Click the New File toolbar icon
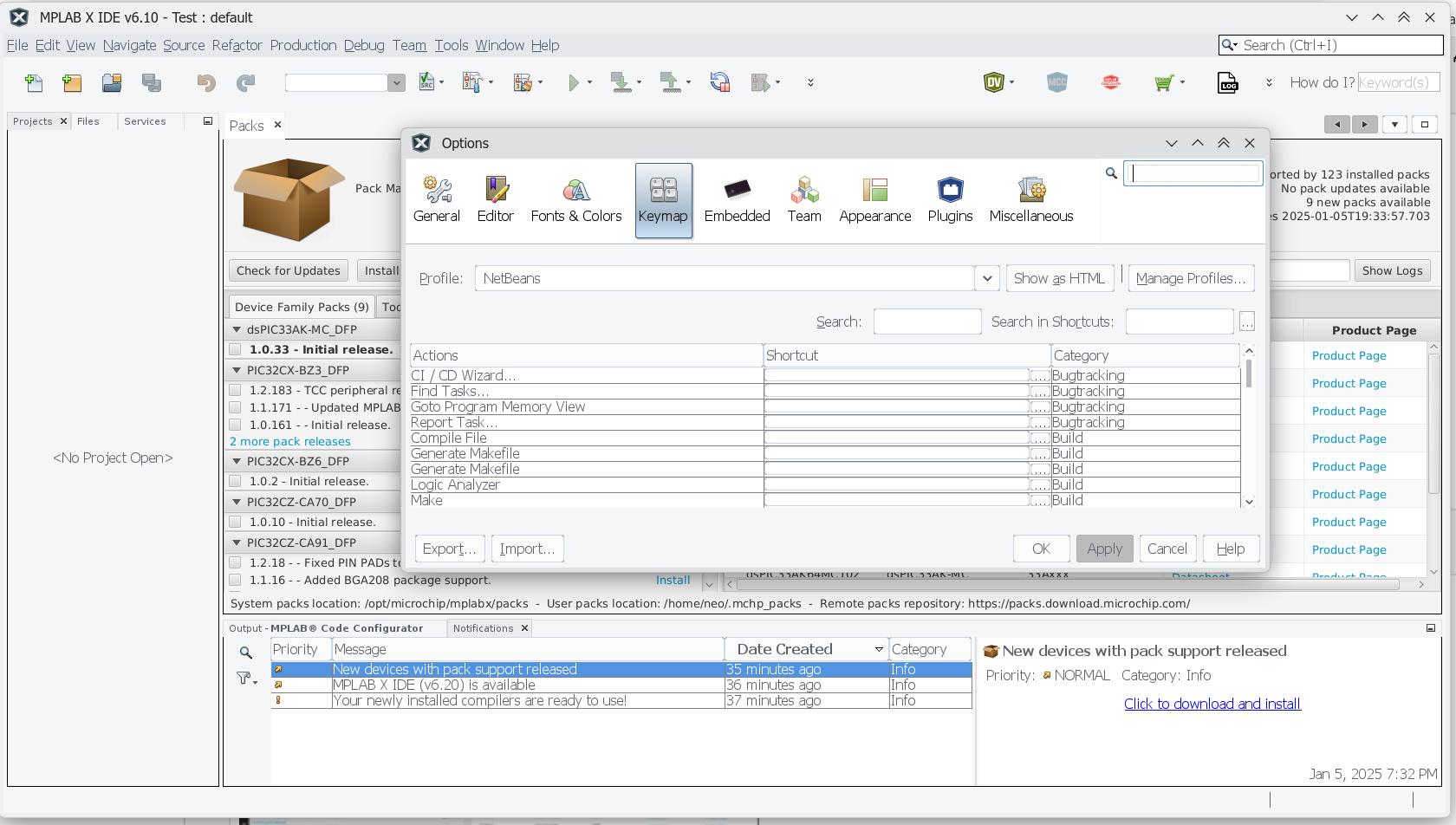Screen dimensions: 1456x825 (34, 82)
